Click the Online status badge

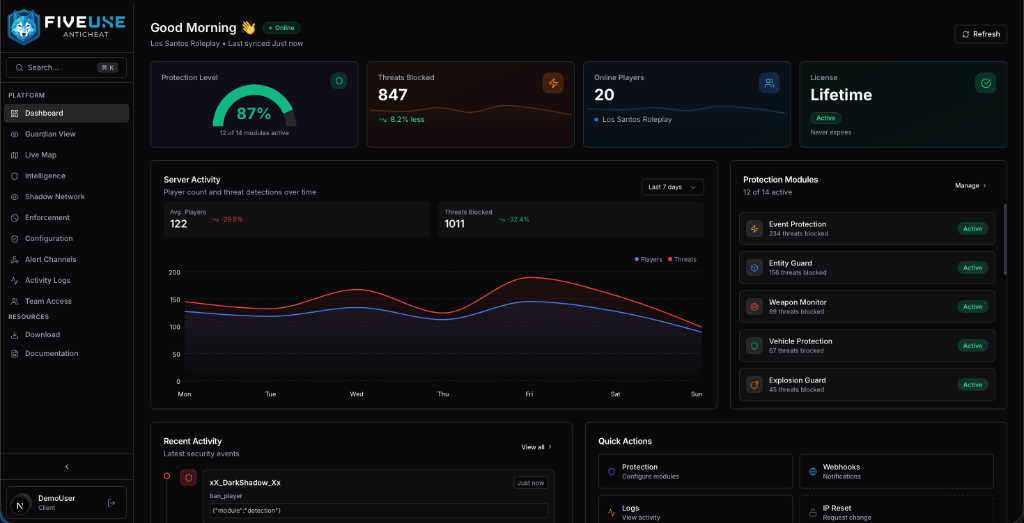tap(281, 28)
